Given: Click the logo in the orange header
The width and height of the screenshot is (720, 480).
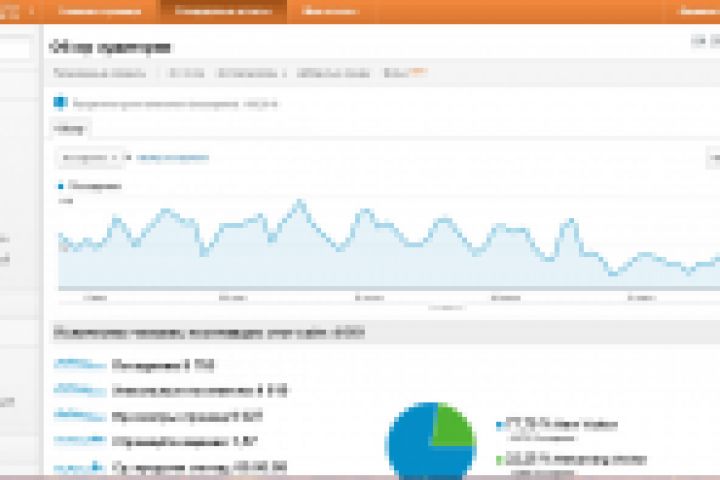Looking at the screenshot, I should (x=9, y=11).
